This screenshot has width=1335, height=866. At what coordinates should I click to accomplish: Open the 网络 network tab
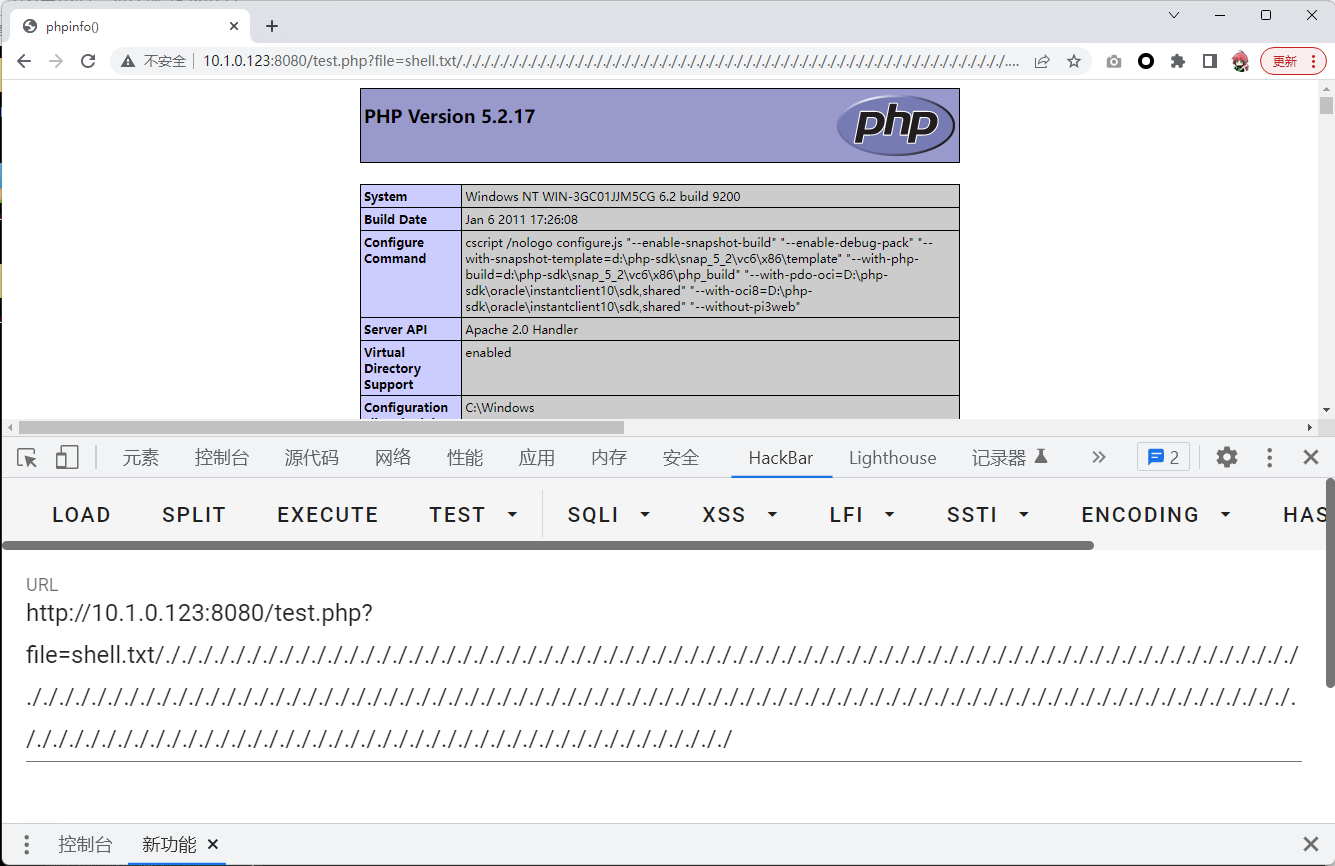[393, 458]
